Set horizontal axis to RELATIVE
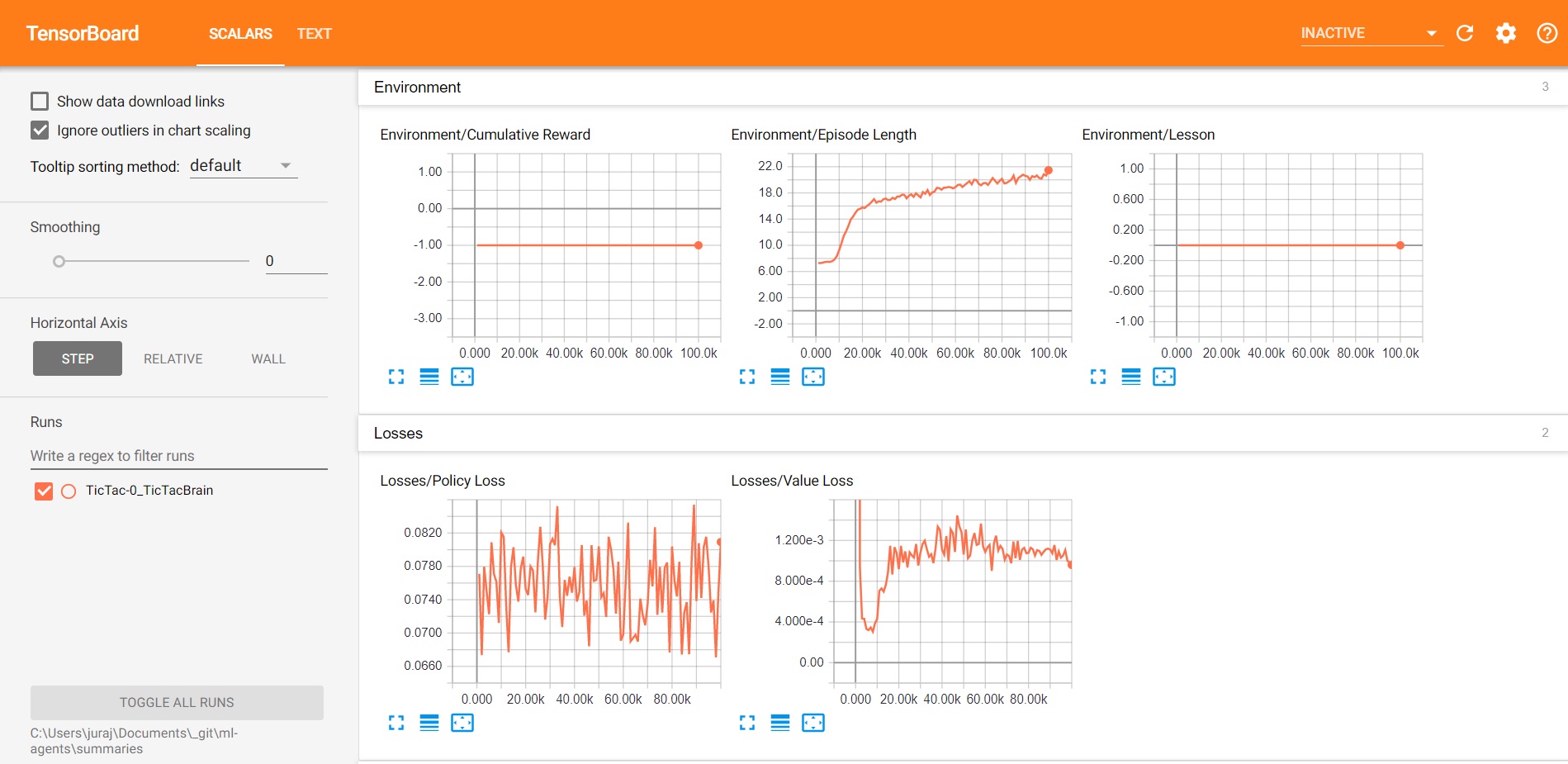 (x=173, y=358)
